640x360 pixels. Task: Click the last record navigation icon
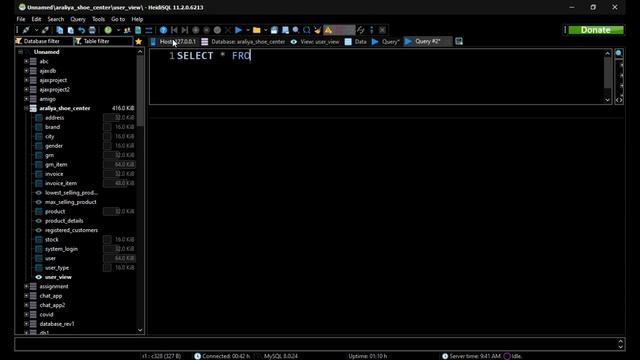(185, 30)
